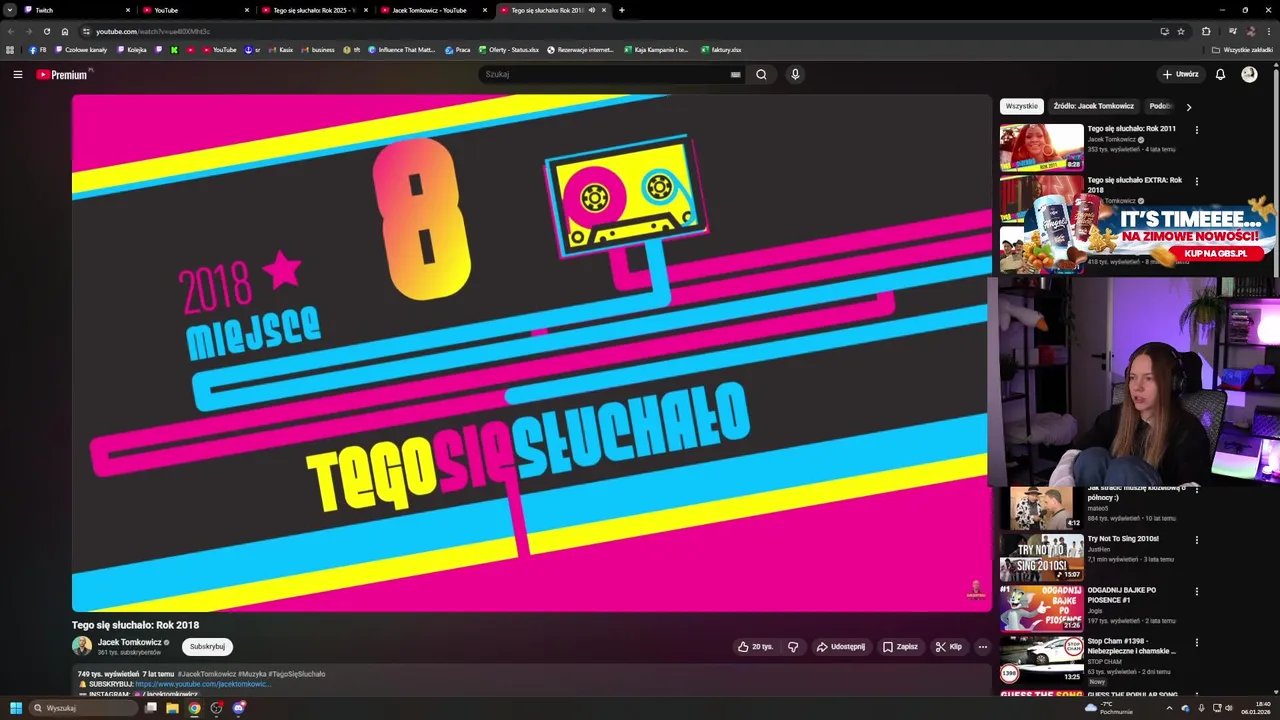Reload the current page
The width and height of the screenshot is (1280, 720).
46,31
